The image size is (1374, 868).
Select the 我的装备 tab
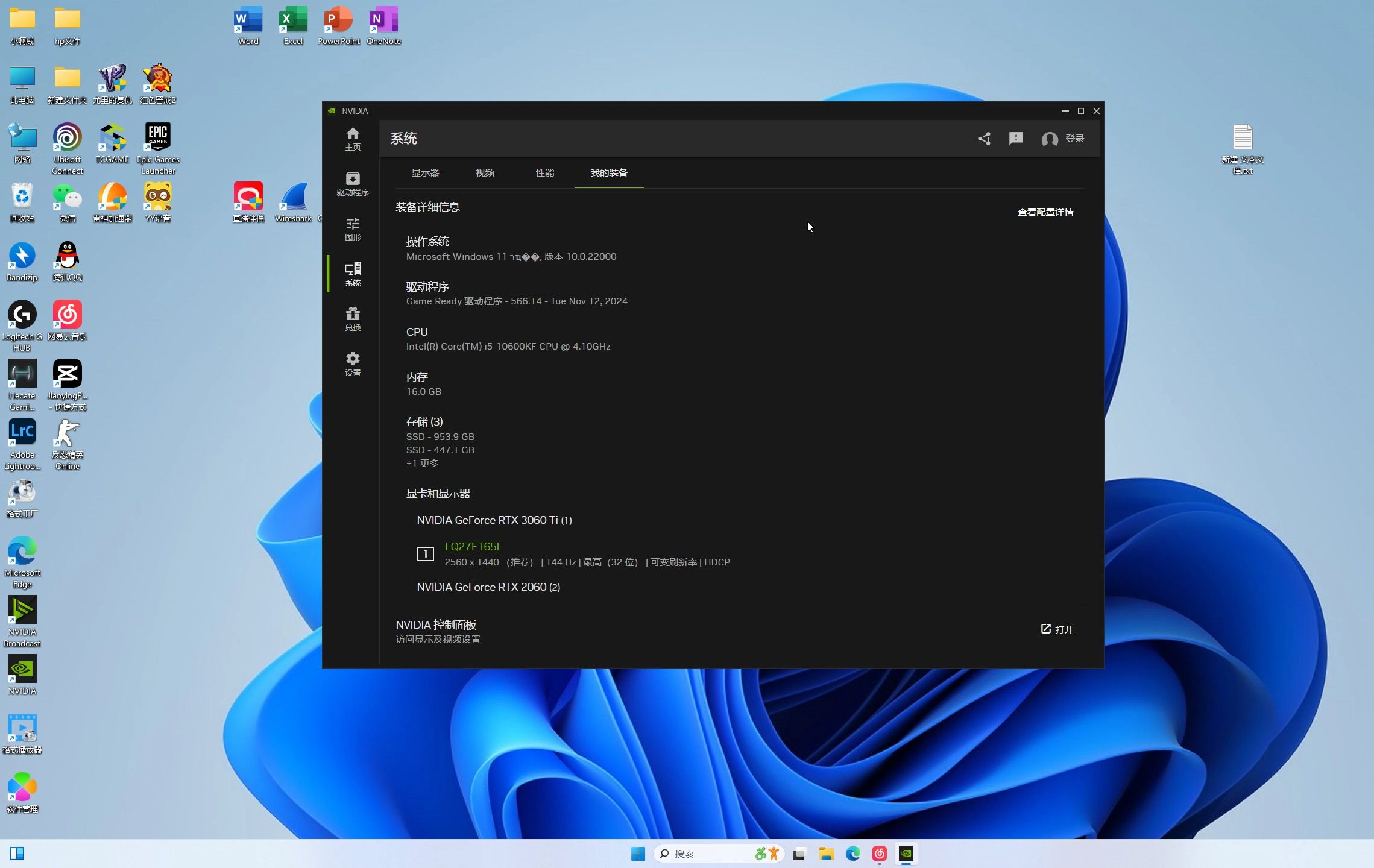(609, 173)
